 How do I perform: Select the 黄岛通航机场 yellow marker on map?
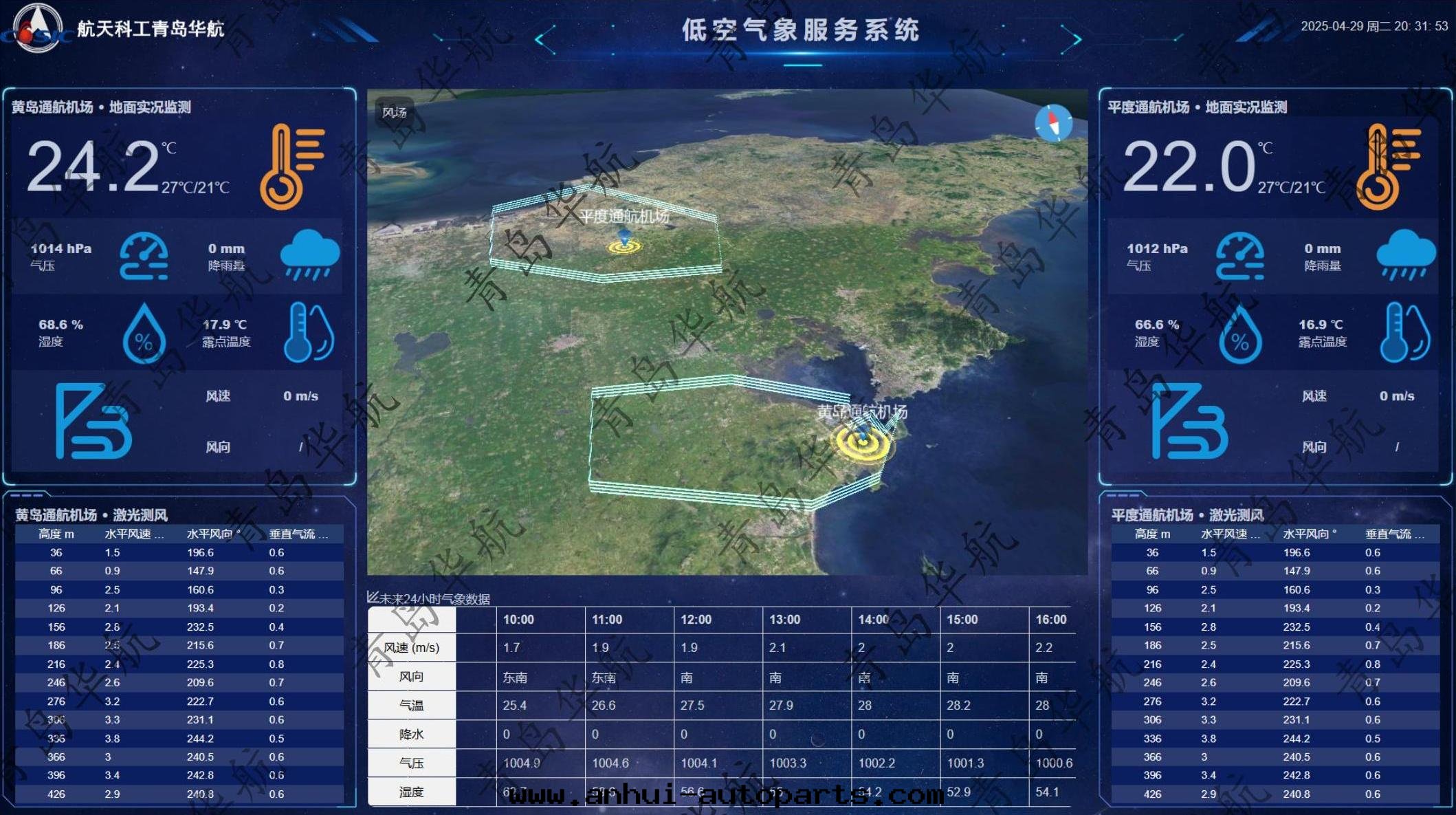[x=862, y=441]
